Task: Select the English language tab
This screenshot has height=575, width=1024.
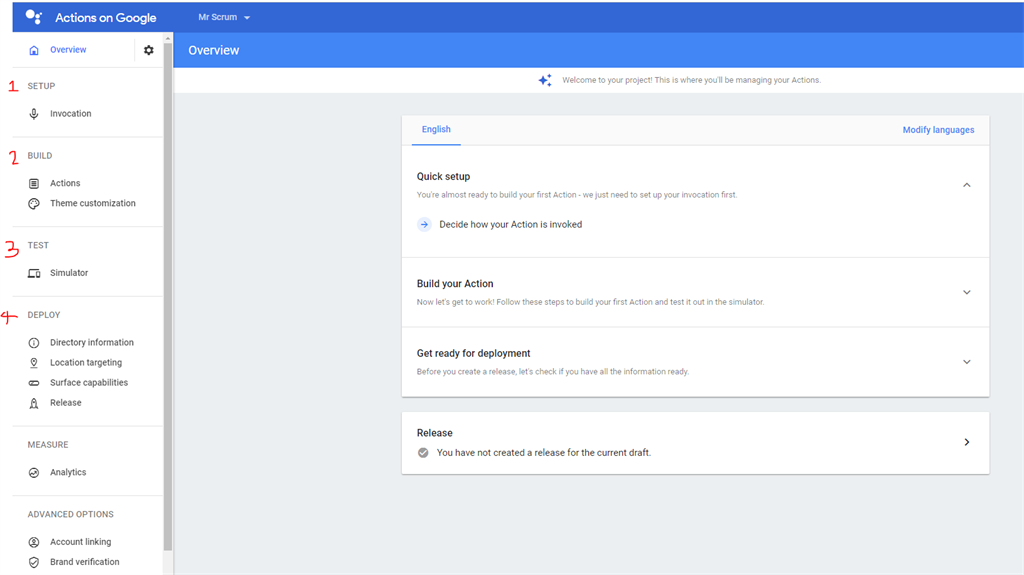Action: tap(436, 129)
